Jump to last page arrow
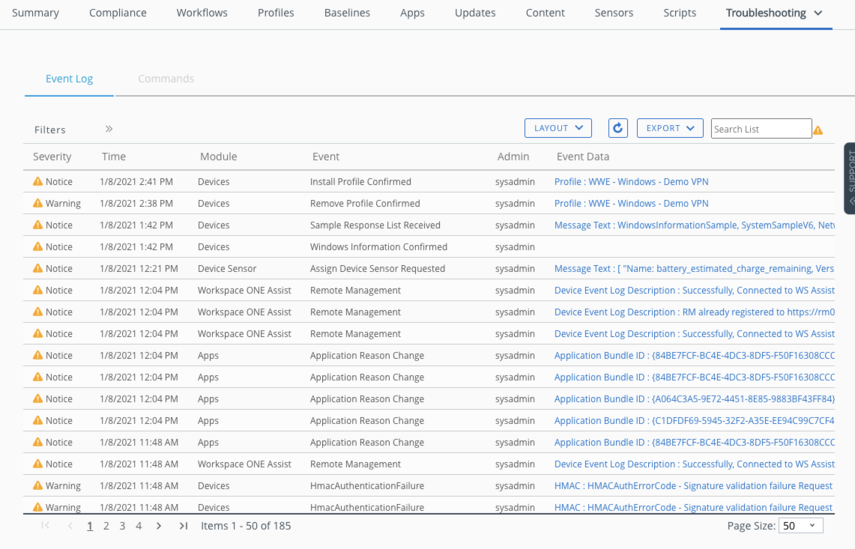The image size is (855, 549). tap(183, 526)
